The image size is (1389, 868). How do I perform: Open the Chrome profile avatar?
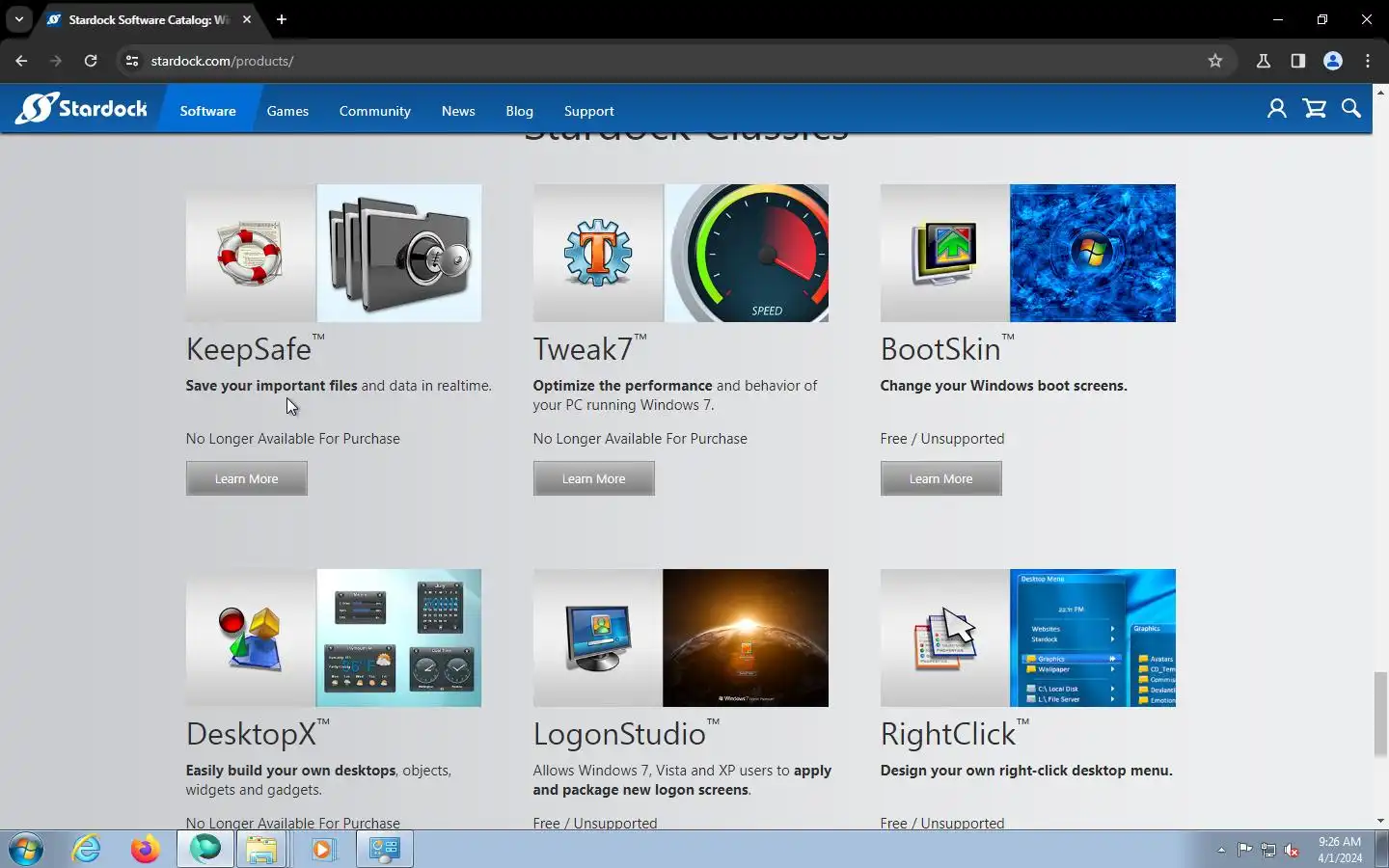point(1333,61)
